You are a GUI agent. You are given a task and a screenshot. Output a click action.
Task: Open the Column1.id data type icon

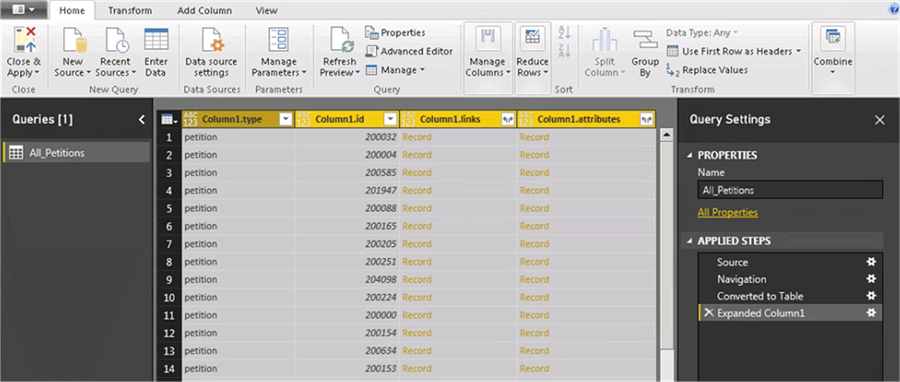(x=303, y=119)
